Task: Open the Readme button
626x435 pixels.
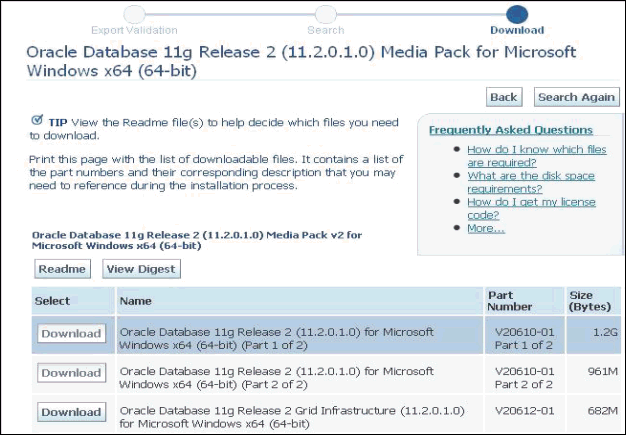Action: pos(62,269)
